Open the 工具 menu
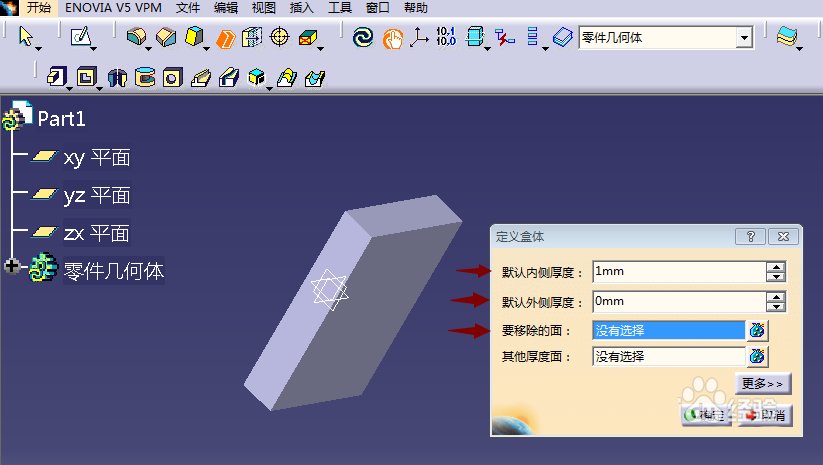The width and height of the screenshot is (823, 465). click(340, 8)
